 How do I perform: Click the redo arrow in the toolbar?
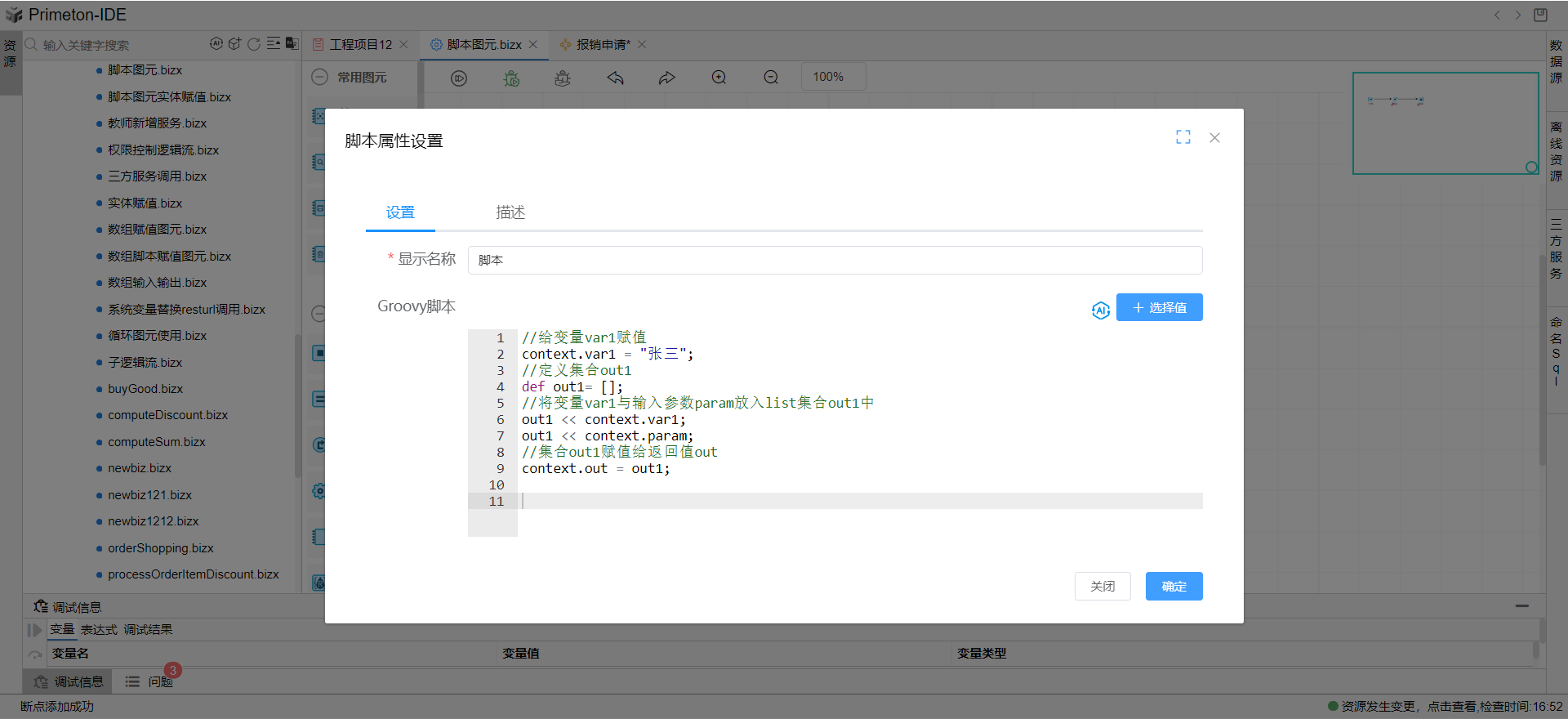667,78
